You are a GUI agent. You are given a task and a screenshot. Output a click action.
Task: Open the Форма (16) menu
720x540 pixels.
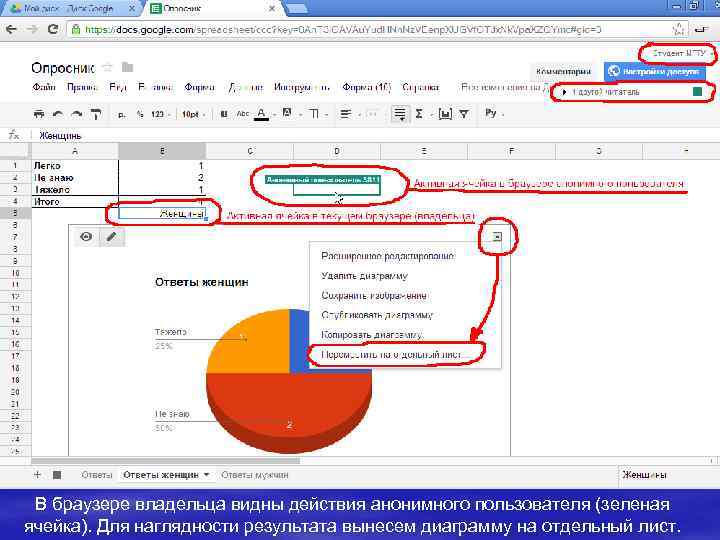coord(366,87)
